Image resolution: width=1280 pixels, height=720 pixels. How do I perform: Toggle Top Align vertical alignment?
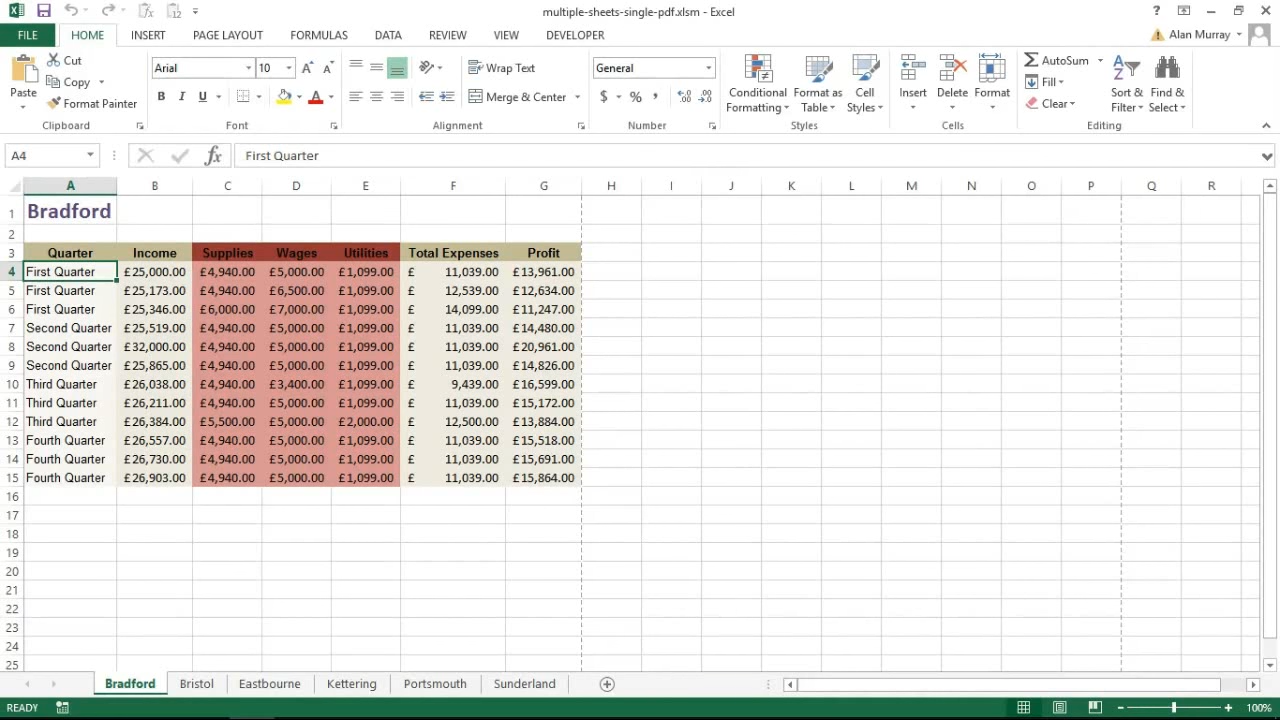pyautogui.click(x=355, y=68)
